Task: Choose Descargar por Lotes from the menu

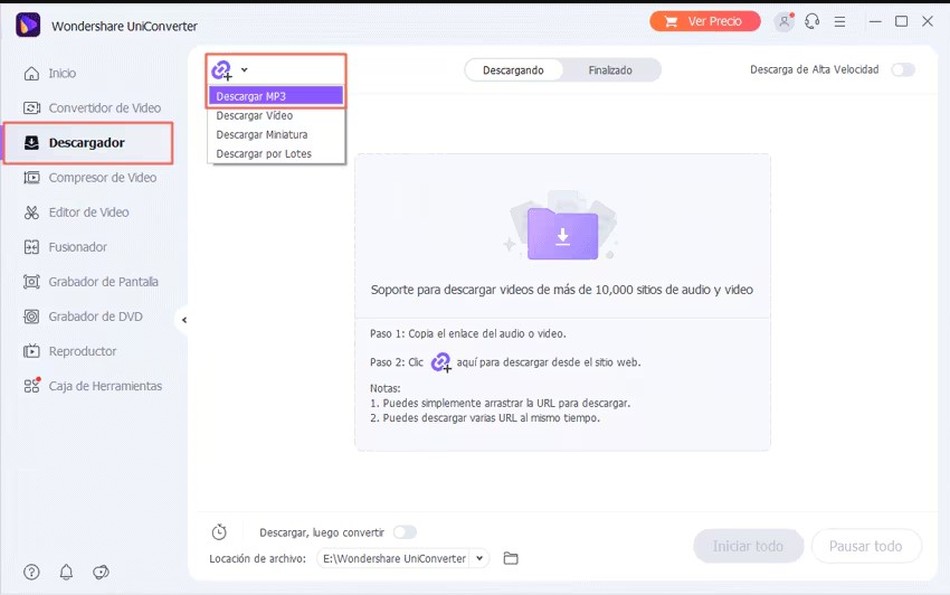Action: (276, 154)
